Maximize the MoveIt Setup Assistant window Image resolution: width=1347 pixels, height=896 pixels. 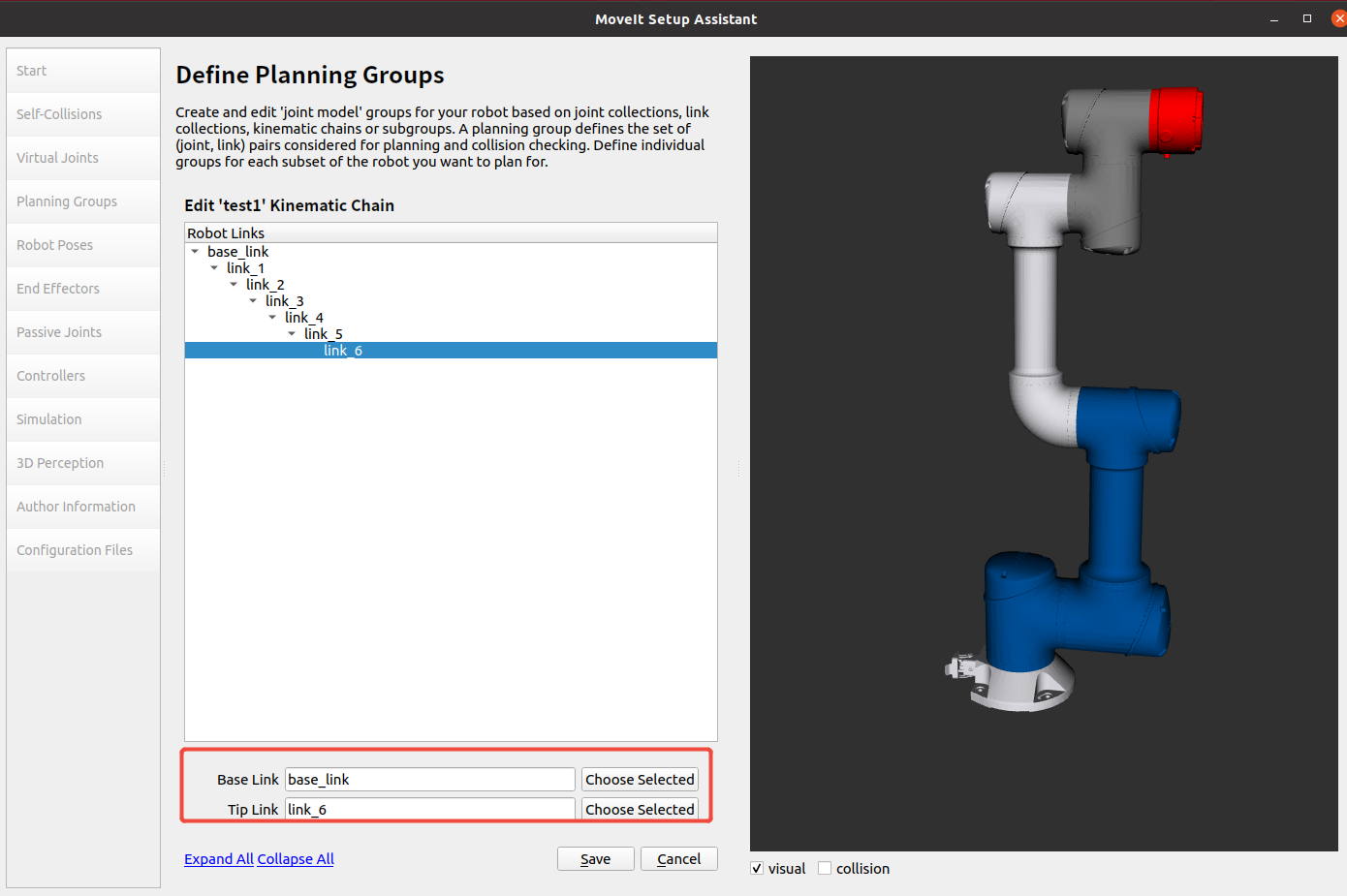(x=1307, y=19)
